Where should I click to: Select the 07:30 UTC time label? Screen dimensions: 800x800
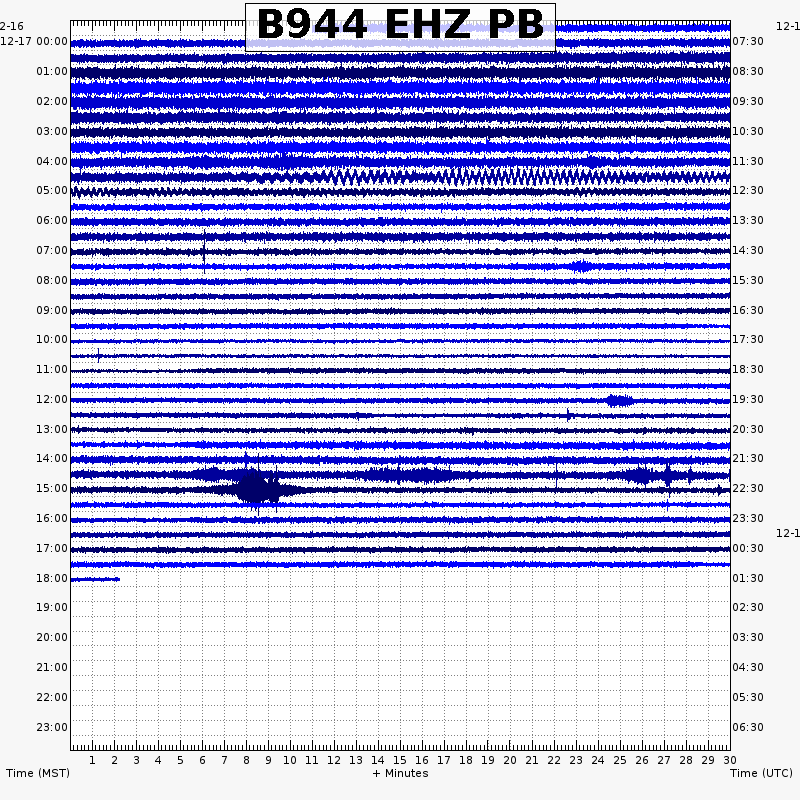[x=748, y=41]
